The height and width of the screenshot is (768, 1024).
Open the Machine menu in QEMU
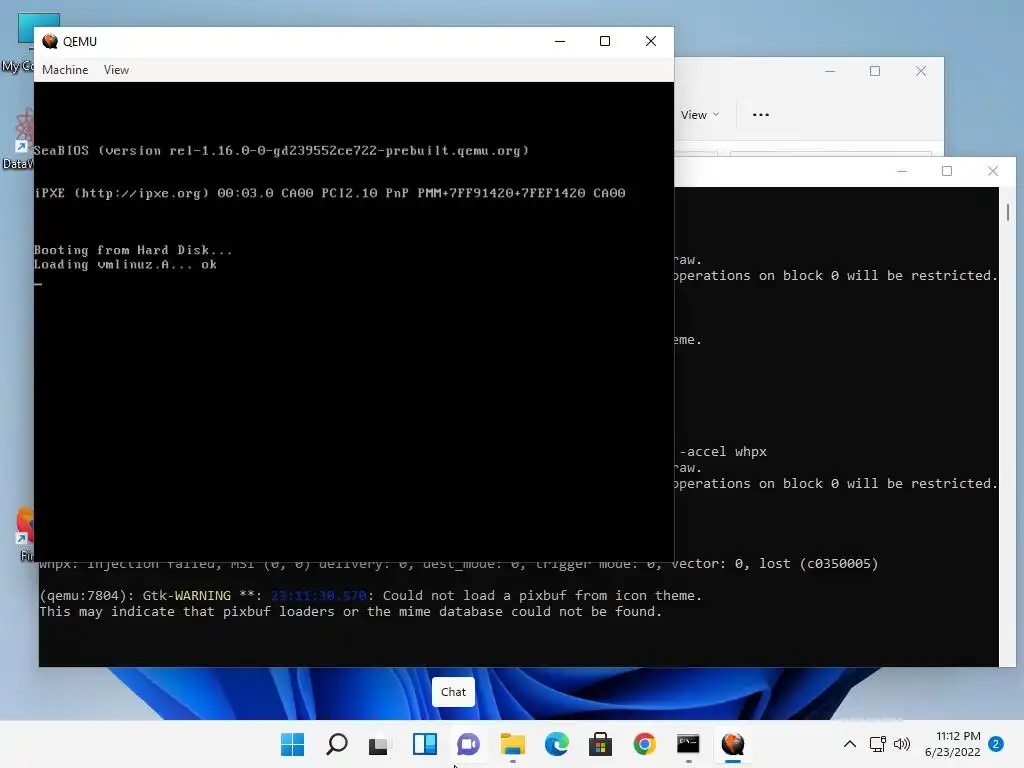(x=65, y=70)
